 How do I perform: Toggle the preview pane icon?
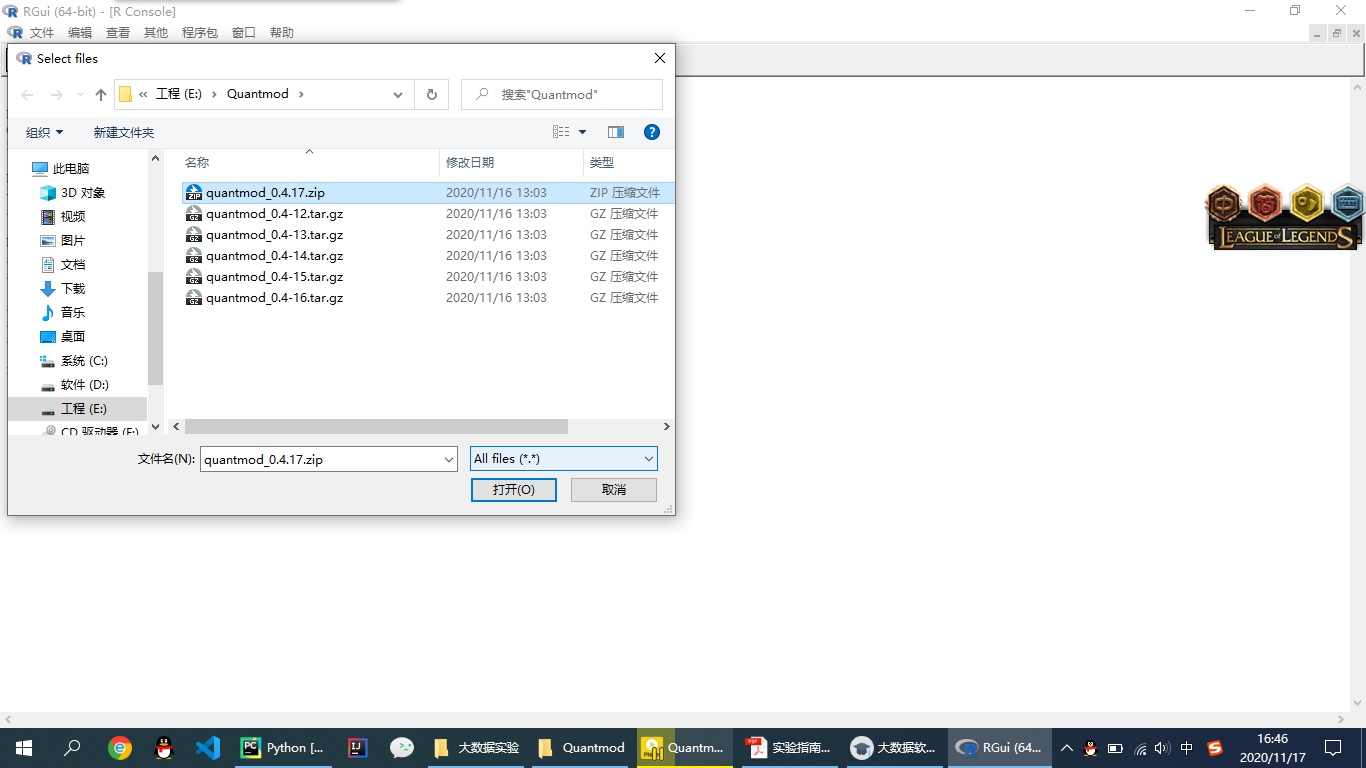point(615,132)
